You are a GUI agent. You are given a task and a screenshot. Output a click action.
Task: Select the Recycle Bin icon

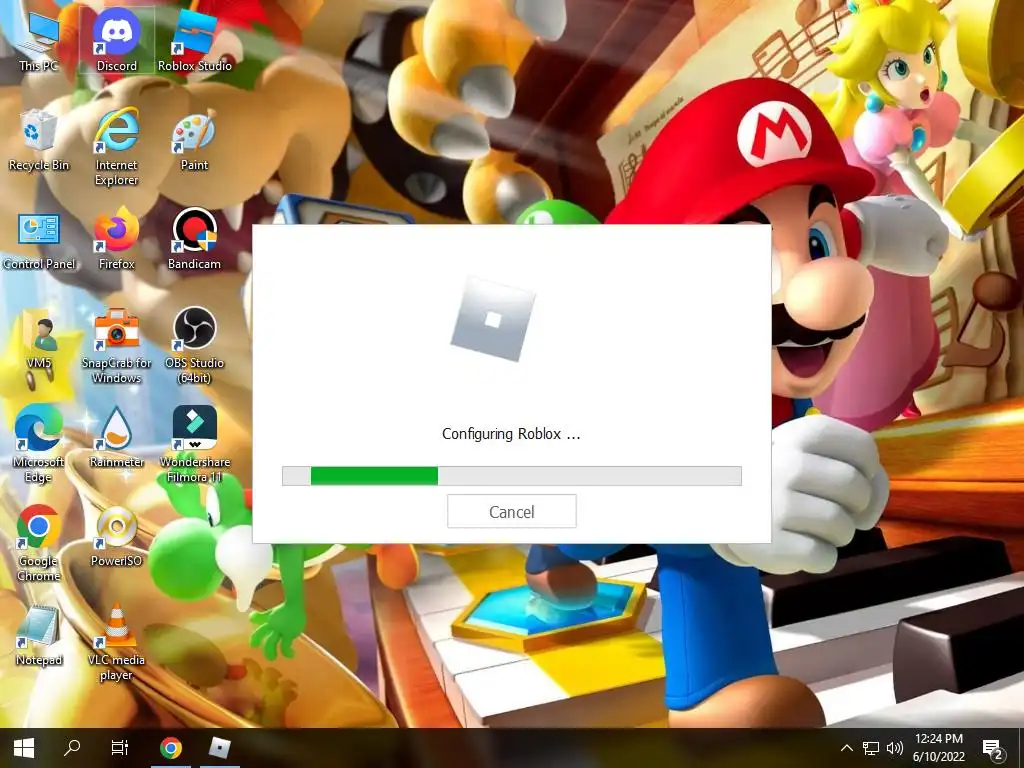39,141
